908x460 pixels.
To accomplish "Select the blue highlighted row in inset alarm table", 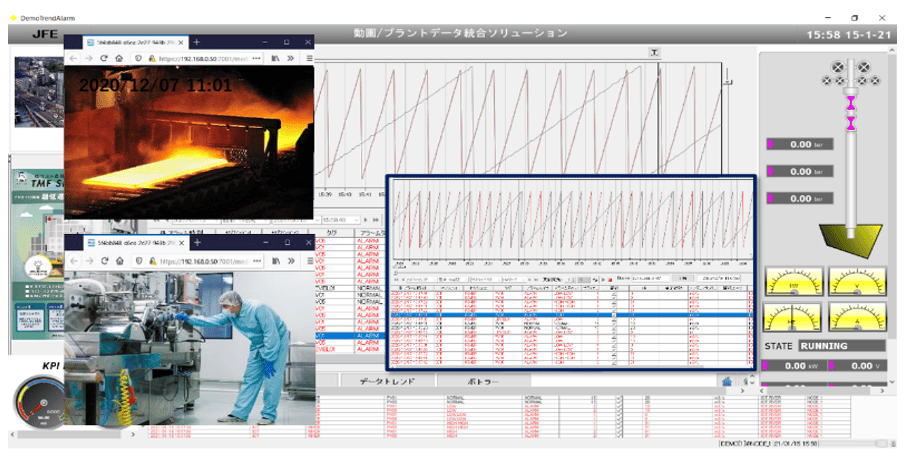I will pyautogui.click(x=571, y=315).
